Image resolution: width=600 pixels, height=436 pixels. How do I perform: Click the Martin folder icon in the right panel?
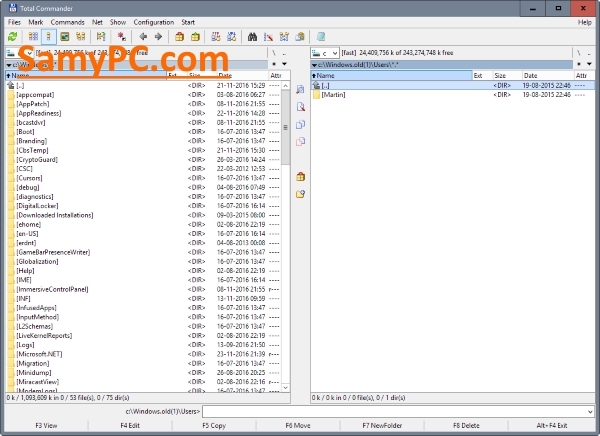coord(316,95)
